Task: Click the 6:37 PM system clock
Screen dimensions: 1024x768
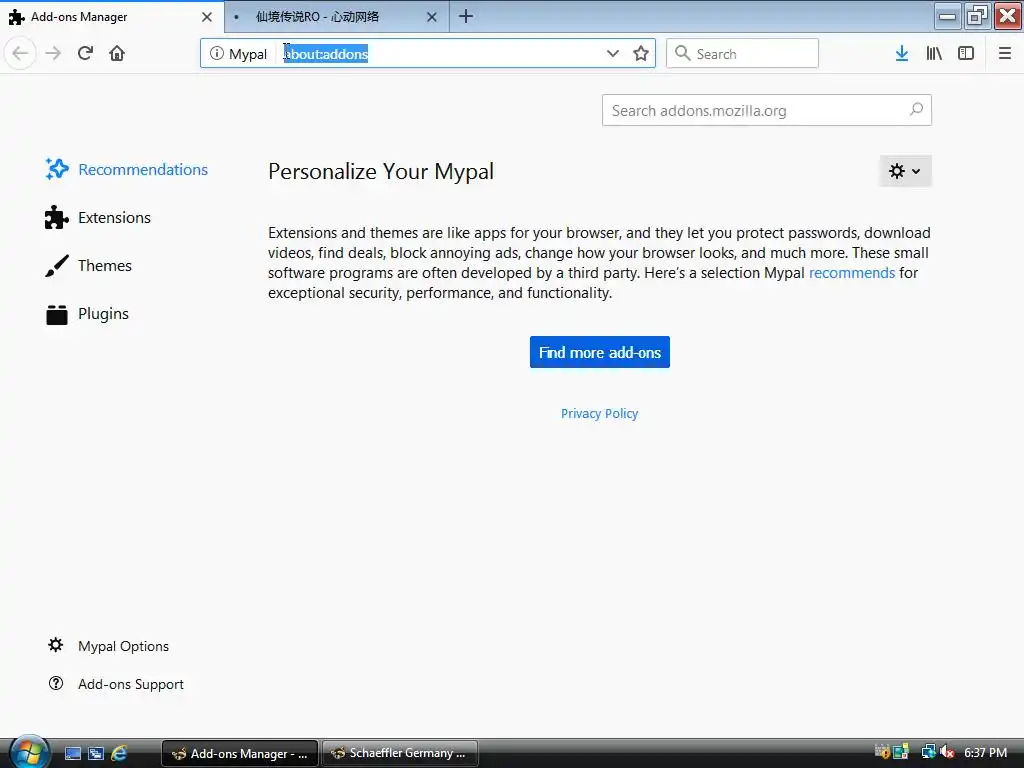Action: 985,752
